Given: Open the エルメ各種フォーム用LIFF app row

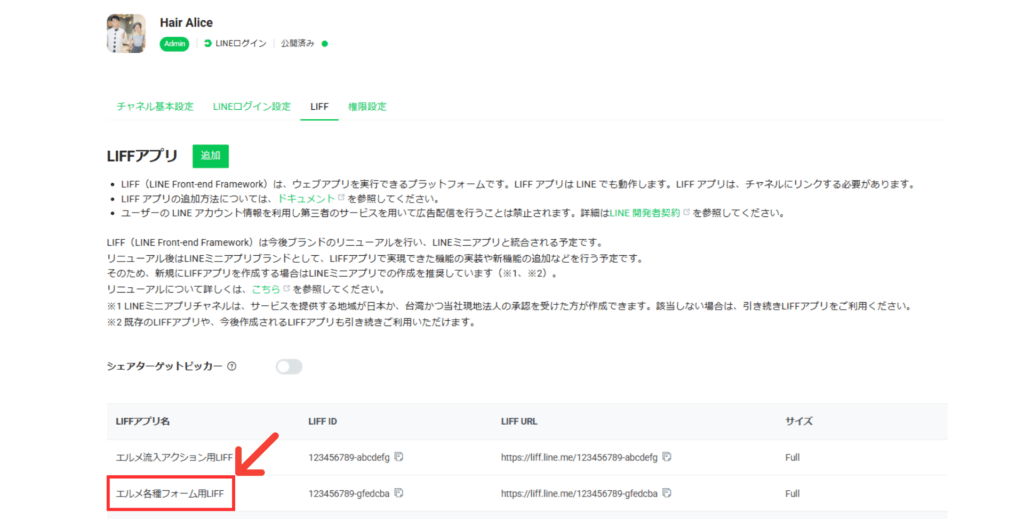Looking at the screenshot, I should [171, 493].
